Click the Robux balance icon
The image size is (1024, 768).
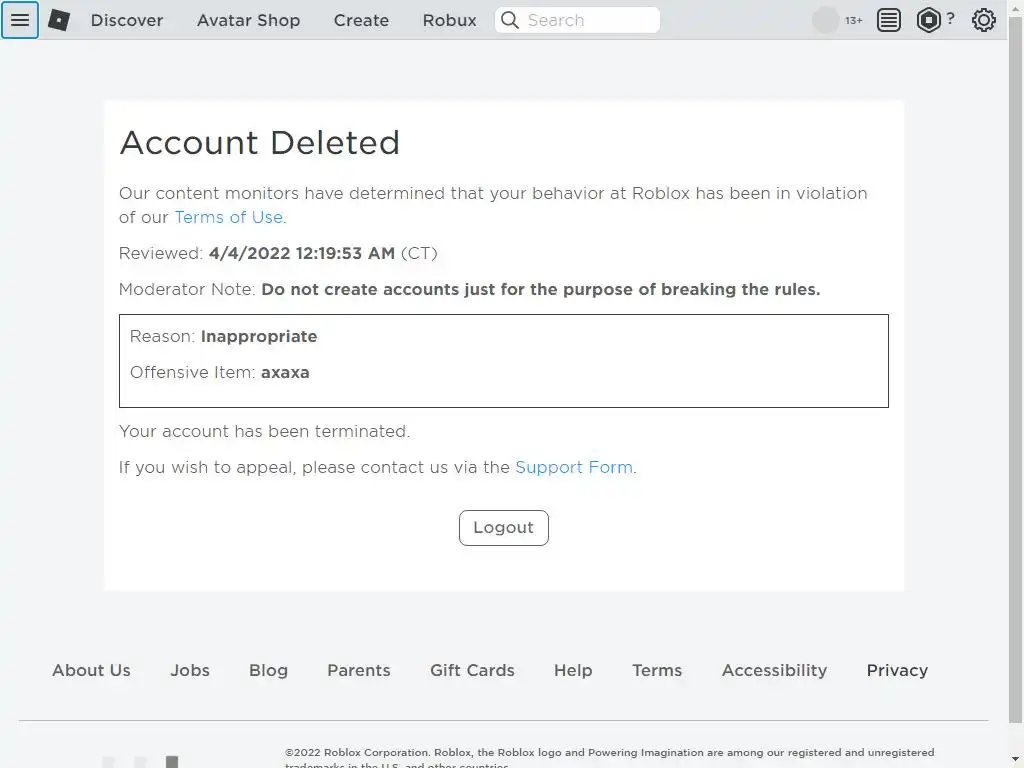929,20
